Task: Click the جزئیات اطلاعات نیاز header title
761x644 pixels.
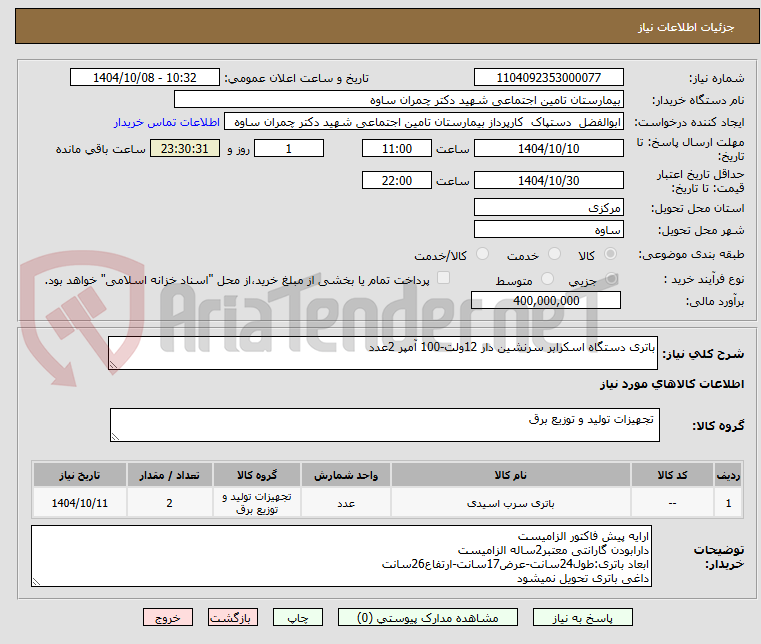Action: tap(686, 27)
